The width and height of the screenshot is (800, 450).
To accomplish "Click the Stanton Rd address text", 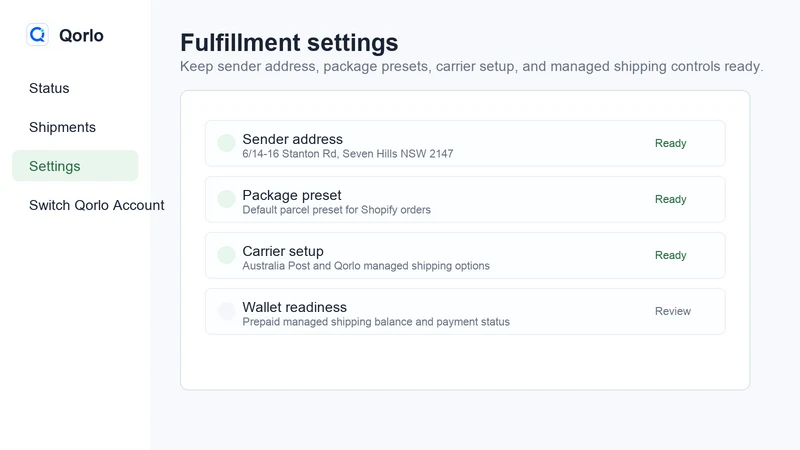I will (x=347, y=154).
